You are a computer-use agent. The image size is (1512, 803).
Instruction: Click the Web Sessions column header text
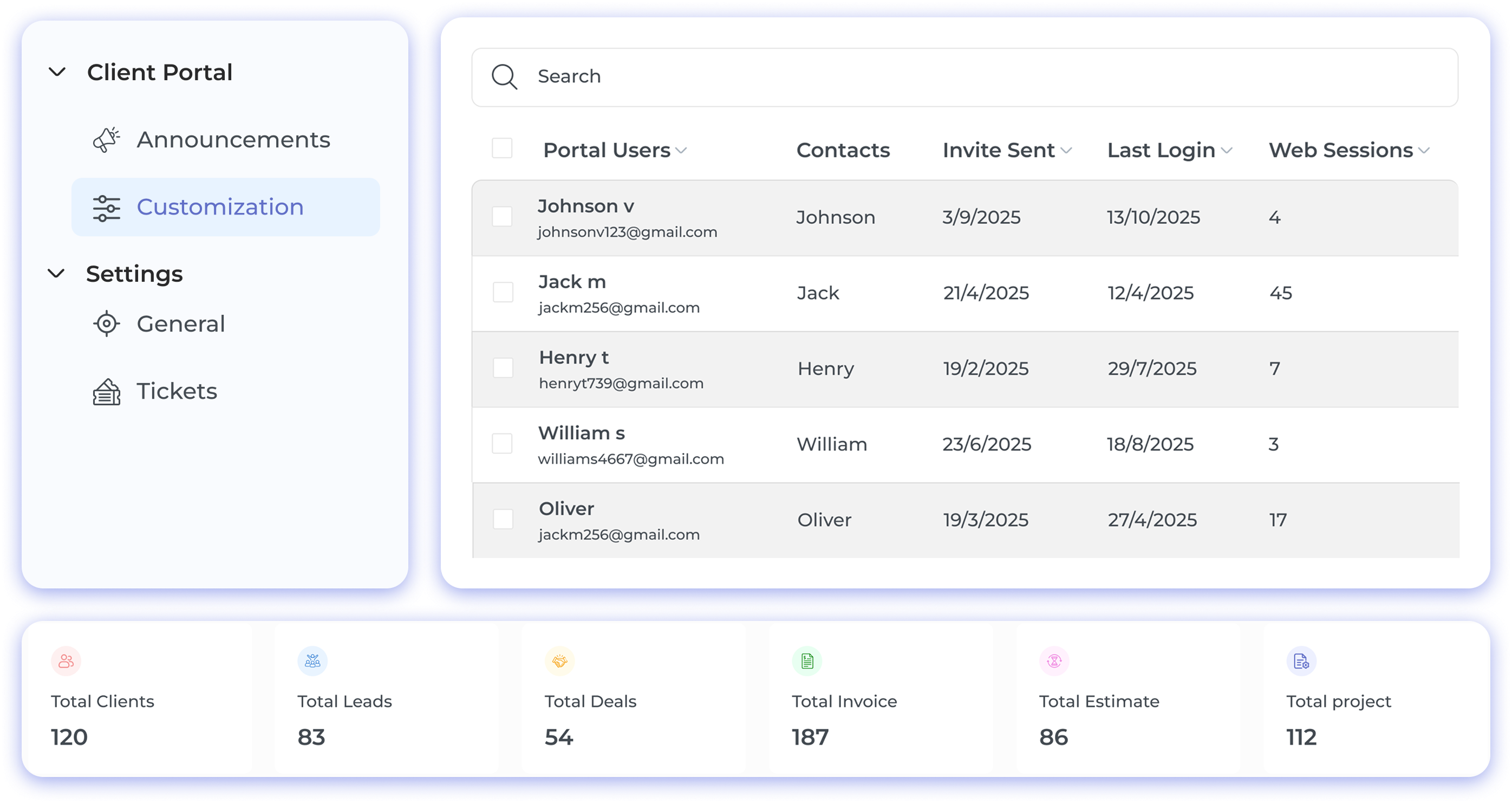pos(1341,150)
